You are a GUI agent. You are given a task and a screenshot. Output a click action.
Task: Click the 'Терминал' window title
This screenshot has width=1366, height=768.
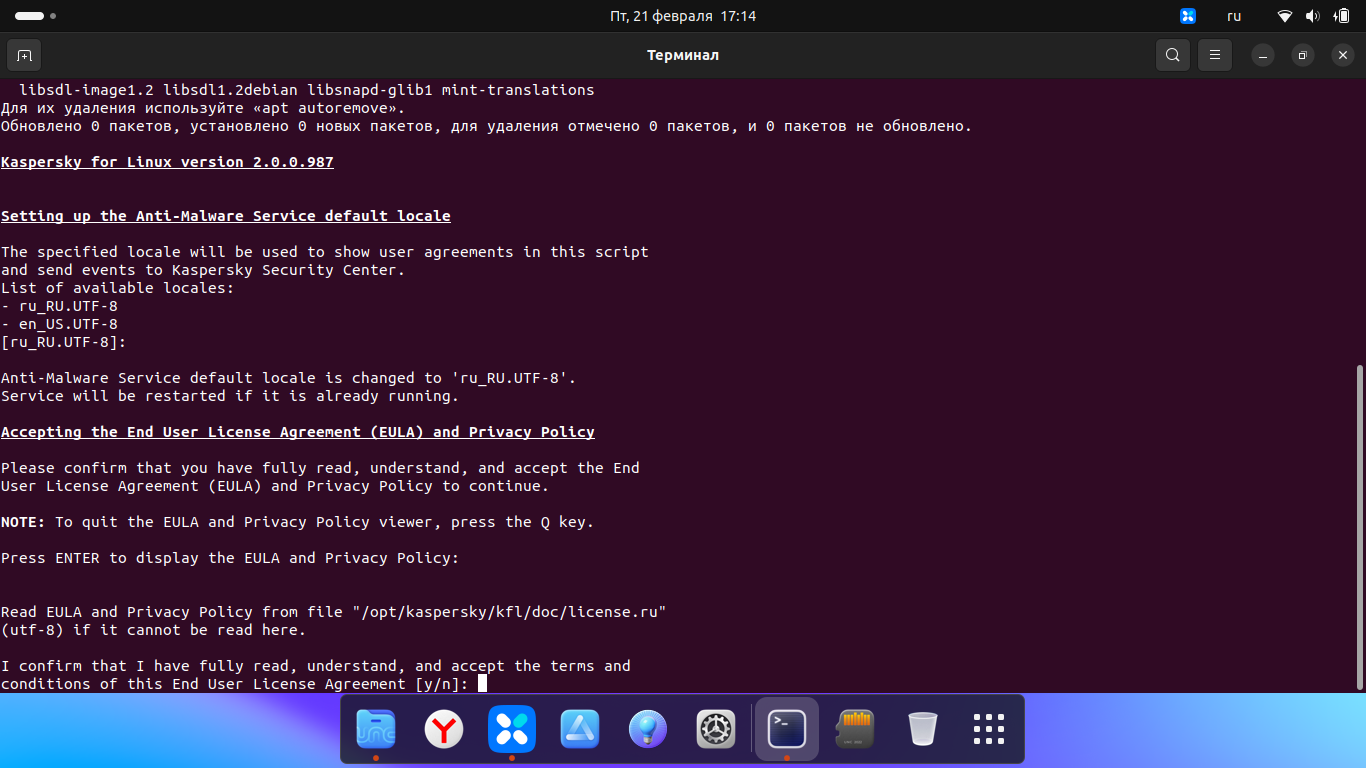click(x=683, y=55)
